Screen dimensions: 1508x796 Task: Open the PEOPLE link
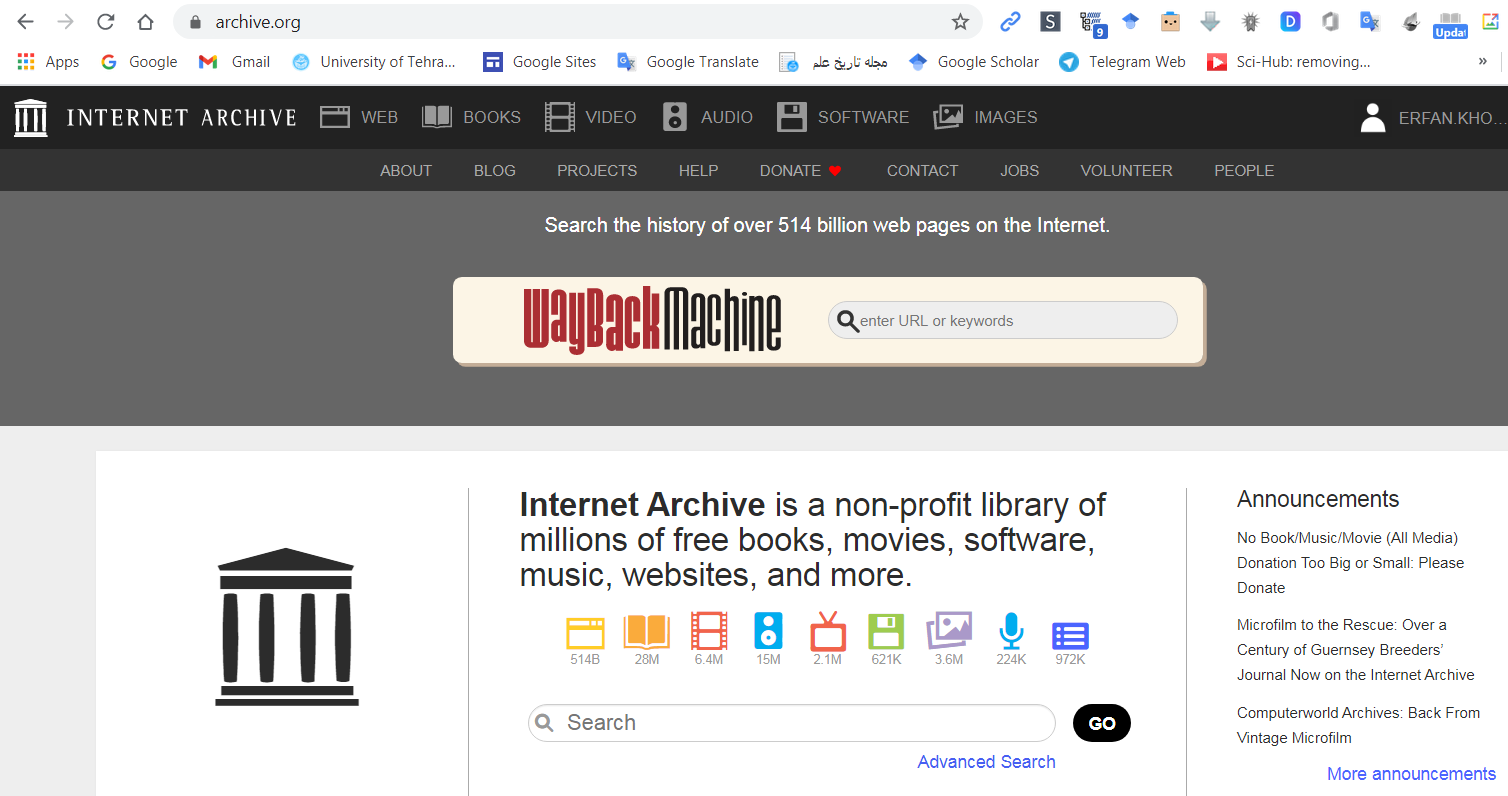(1244, 171)
